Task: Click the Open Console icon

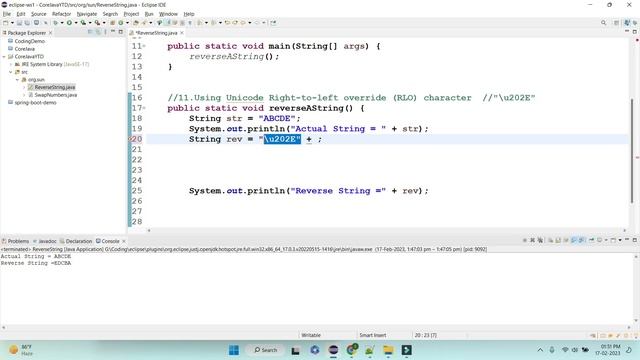Action: click(613, 240)
